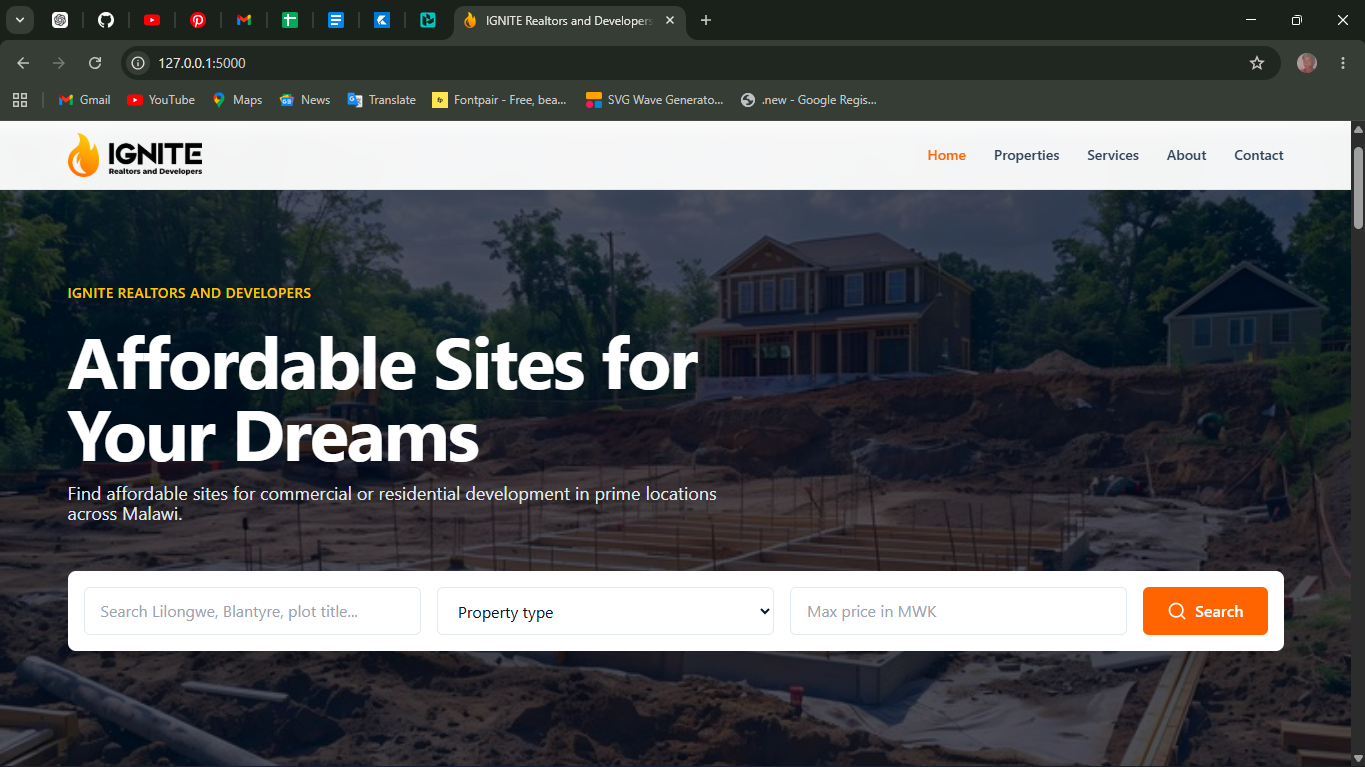The width and height of the screenshot is (1365, 767).
Task: Click the 127.0.0.1:5000 address bar
Action: click(700, 63)
